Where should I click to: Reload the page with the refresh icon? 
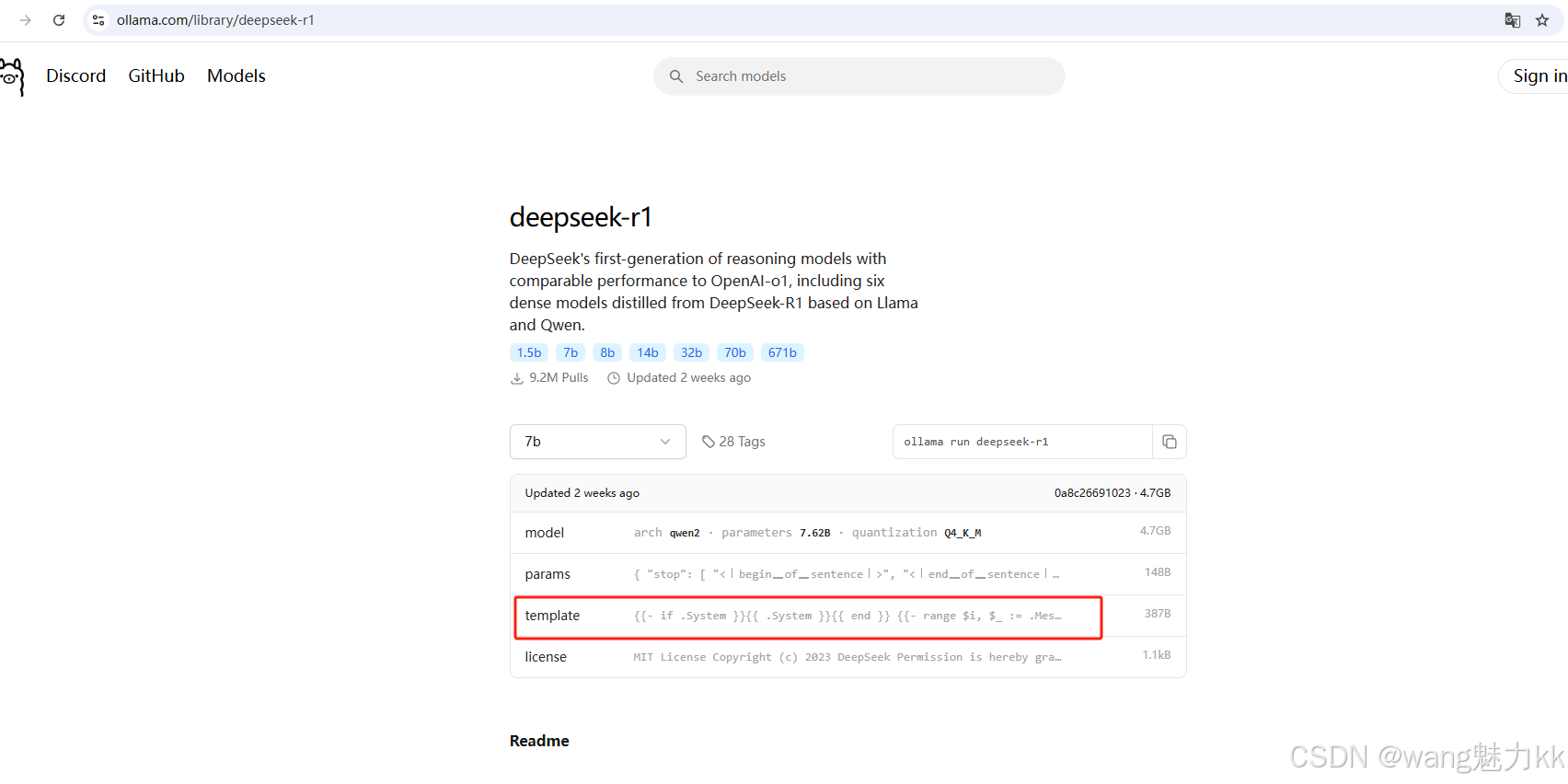(59, 20)
